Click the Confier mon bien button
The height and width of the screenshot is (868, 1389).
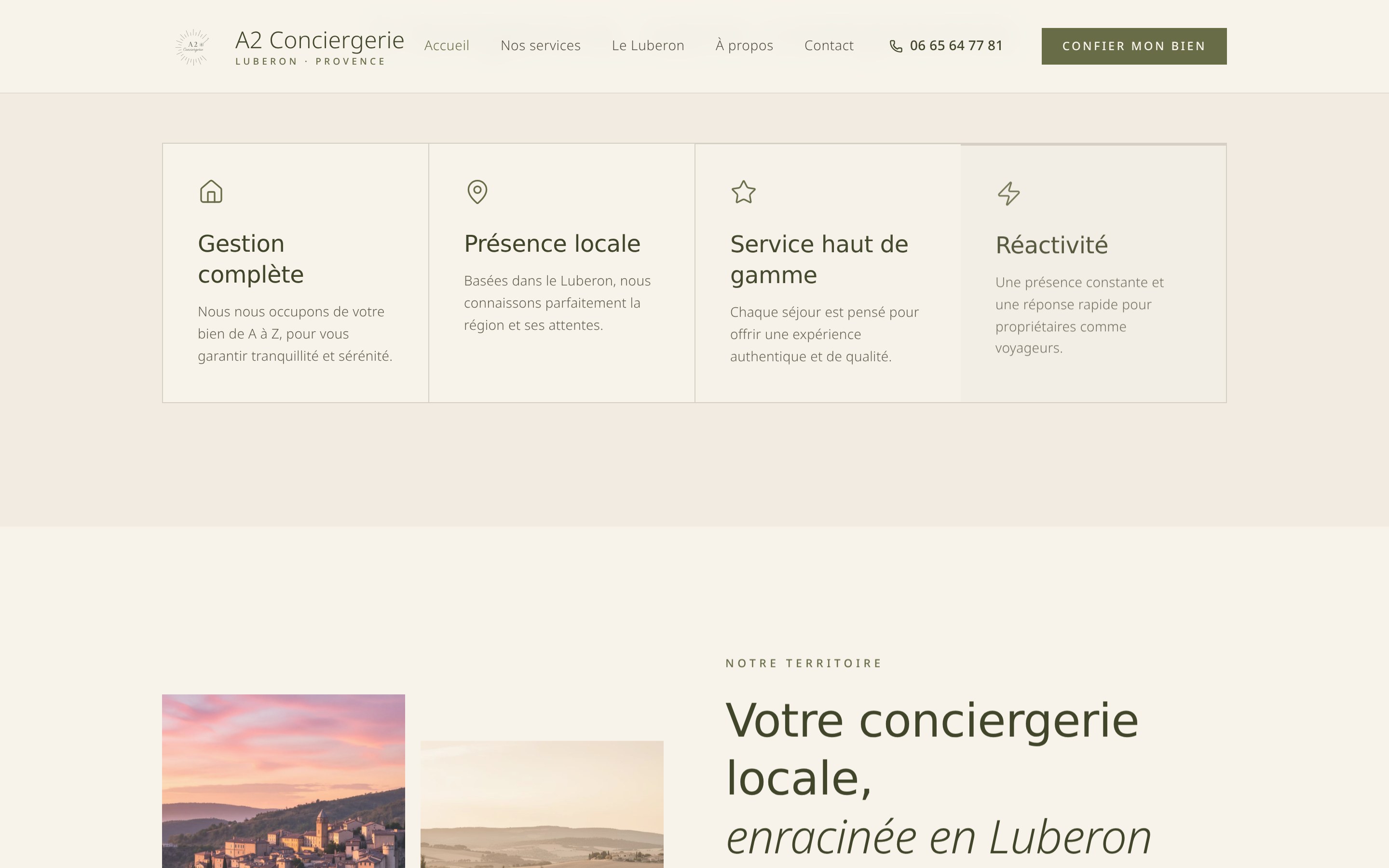click(1133, 46)
